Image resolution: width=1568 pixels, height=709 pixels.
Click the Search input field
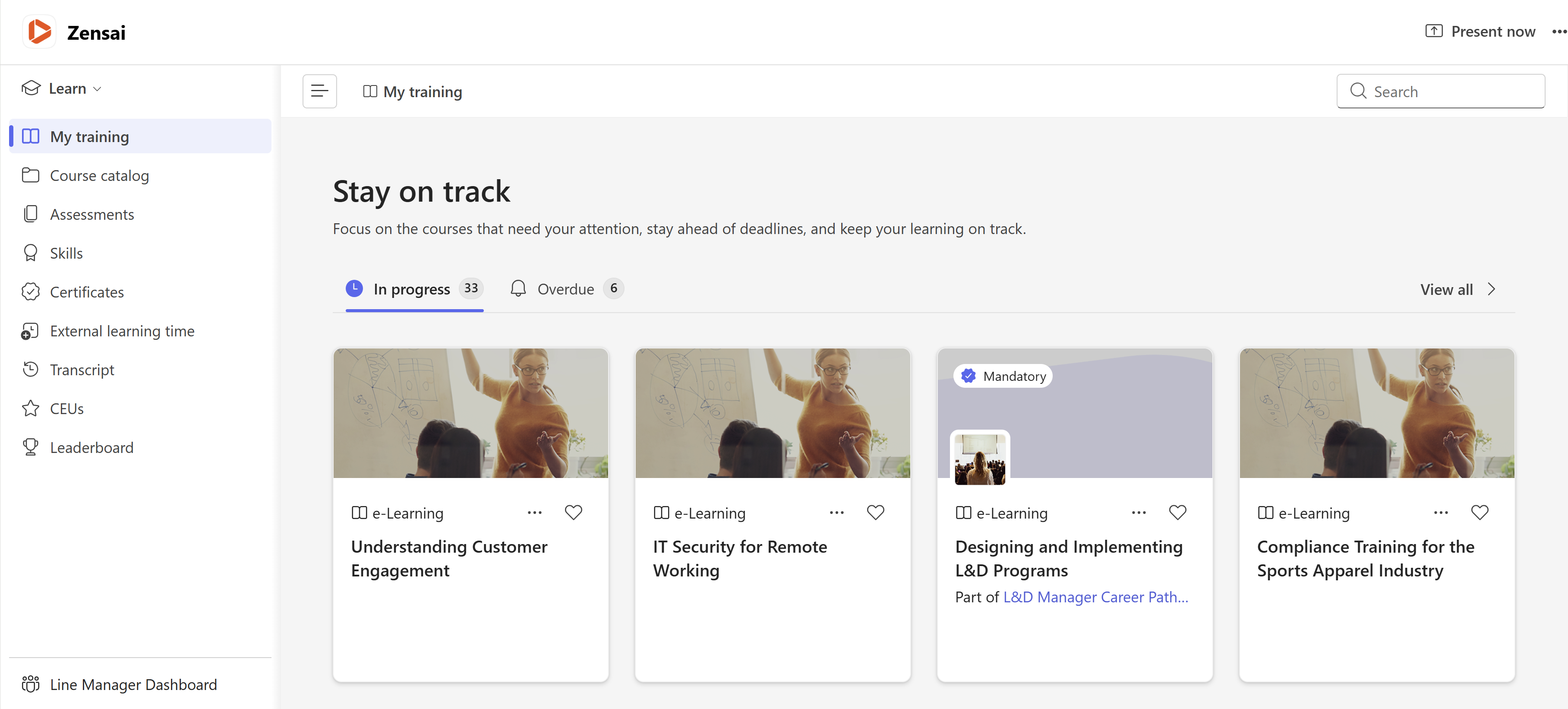pos(1440,92)
